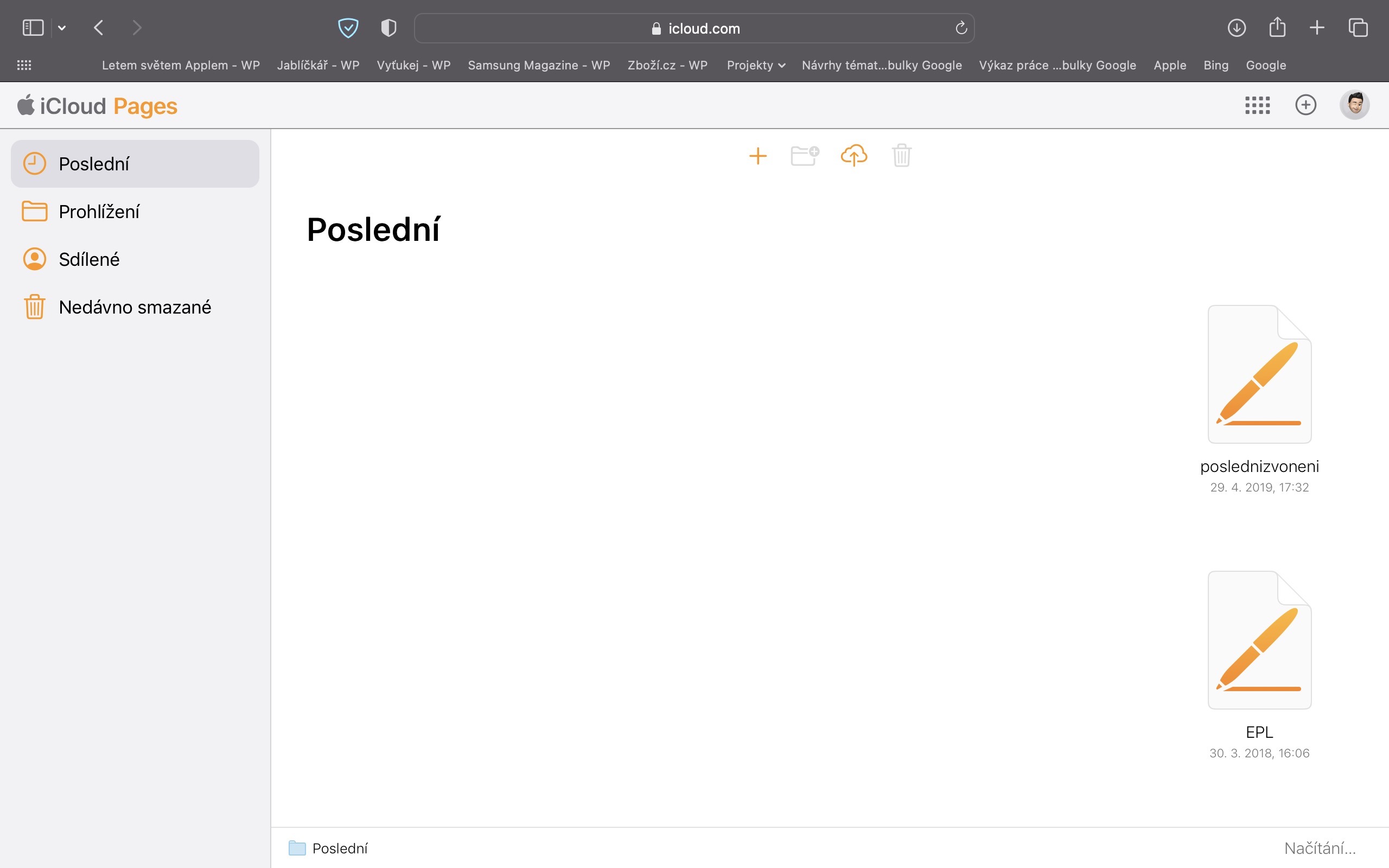Viewport: 1389px width, 868px height.
Task: Select Prohlížení in the sidebar
Action: point(99,212)
